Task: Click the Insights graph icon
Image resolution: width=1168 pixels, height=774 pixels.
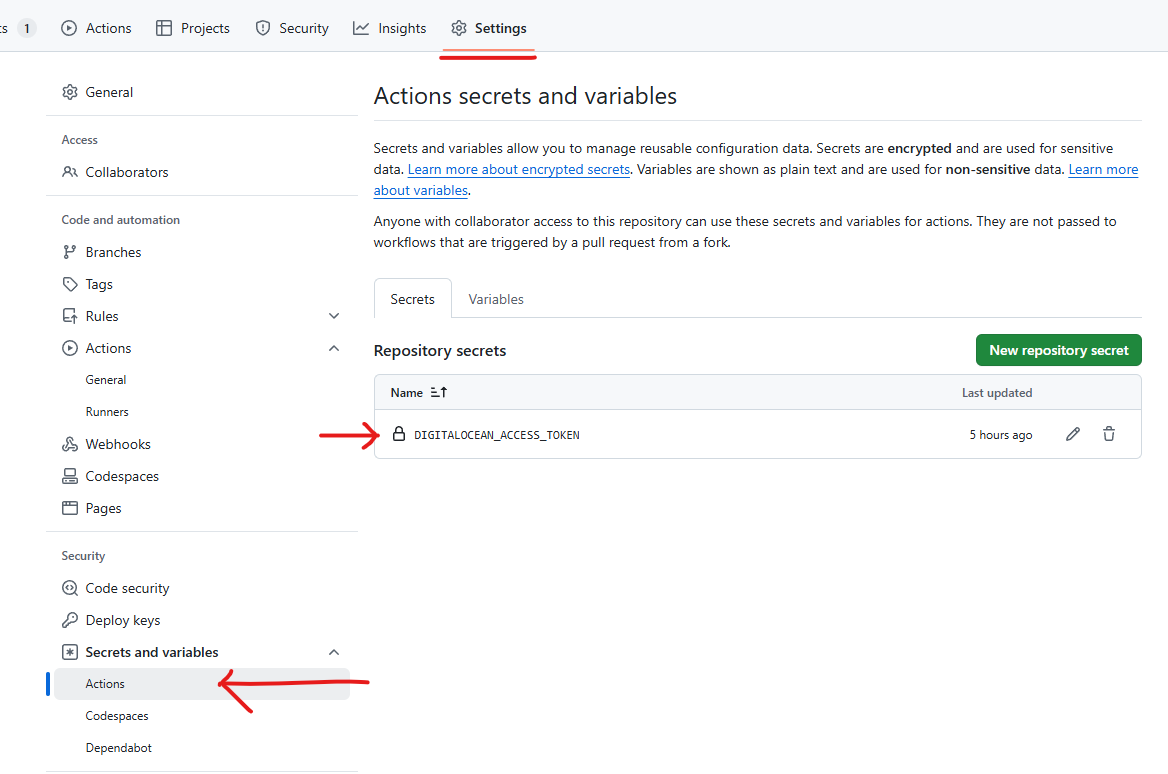Action: 360,28
